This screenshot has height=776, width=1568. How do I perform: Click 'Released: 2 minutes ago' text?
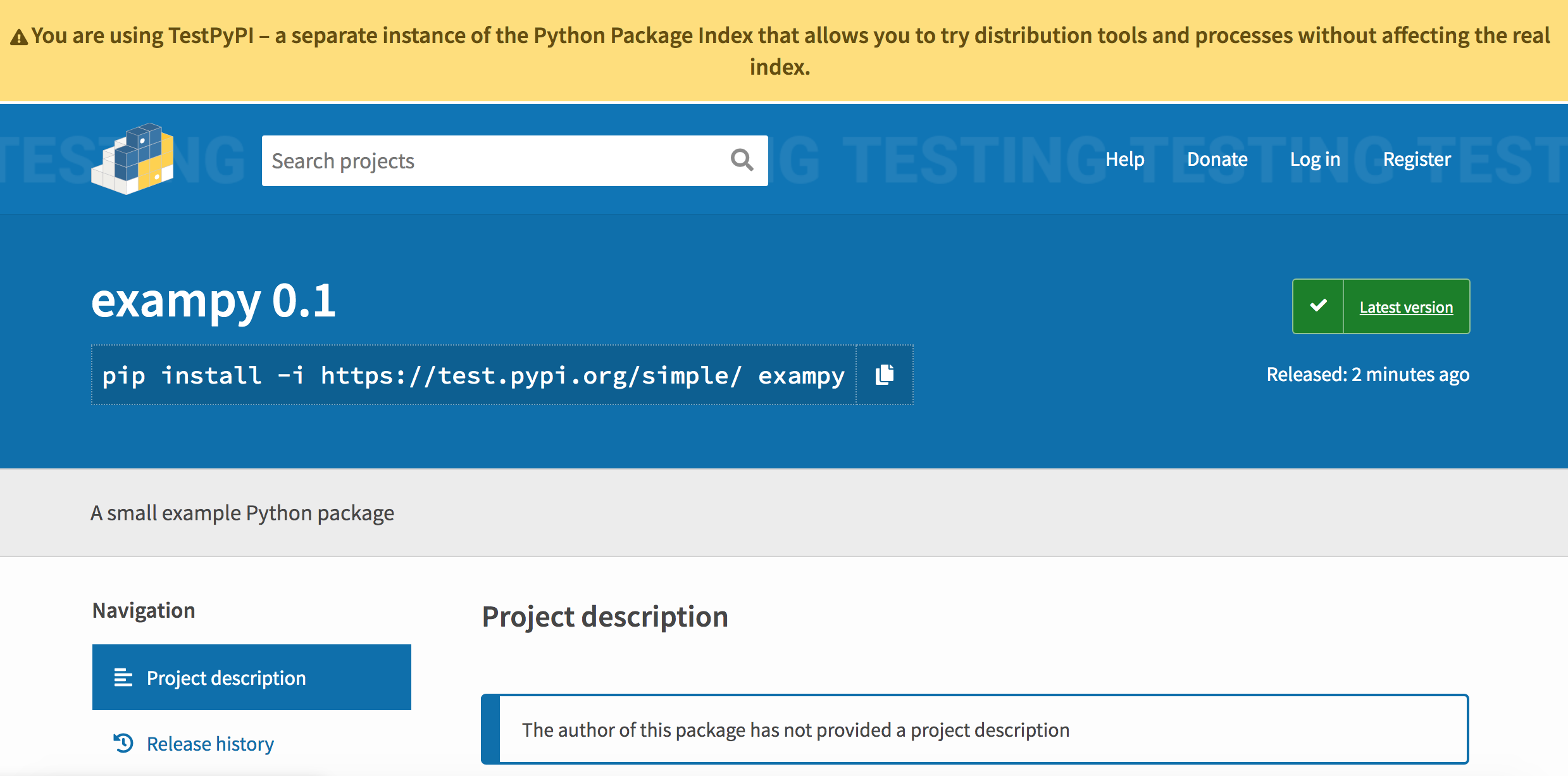[x=1367, y=375]
